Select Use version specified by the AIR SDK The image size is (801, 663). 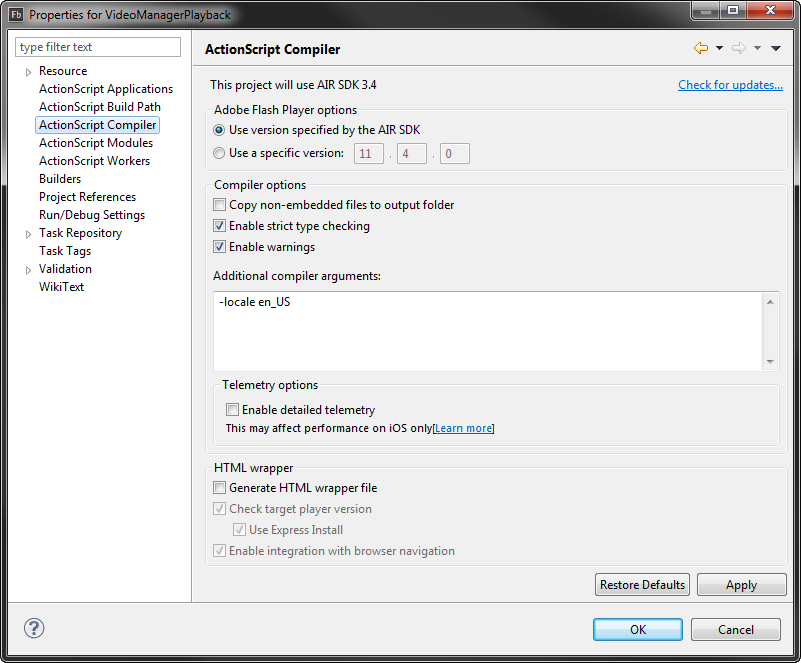(x=219, y=130)
